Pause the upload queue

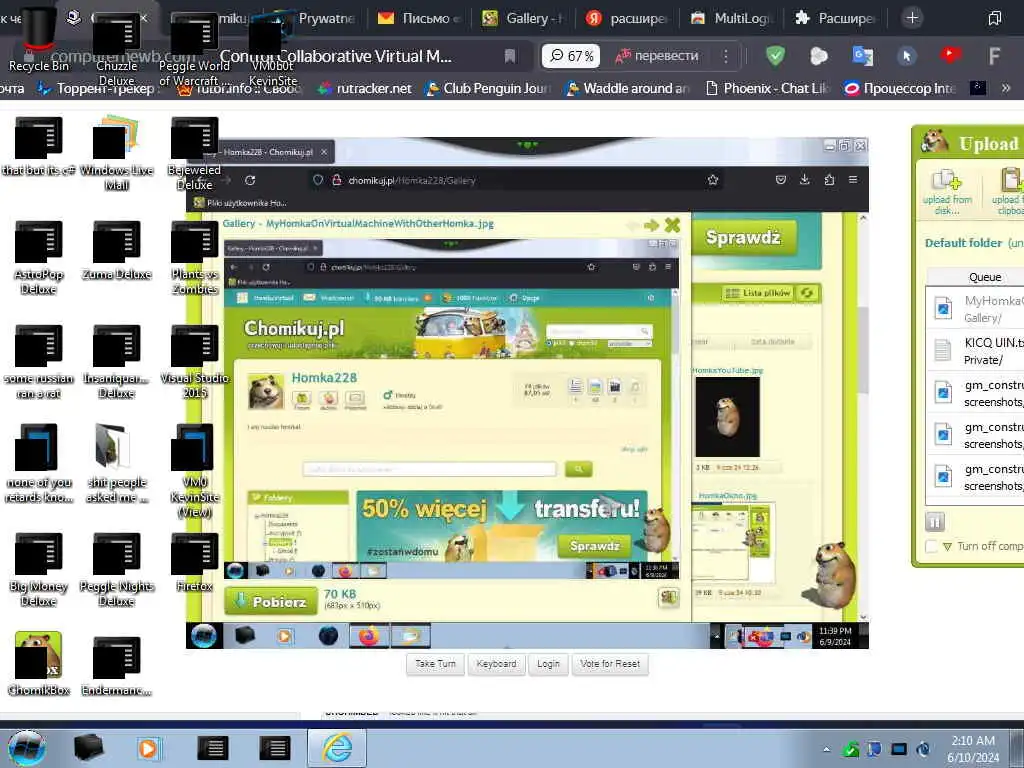click(935, 522)
